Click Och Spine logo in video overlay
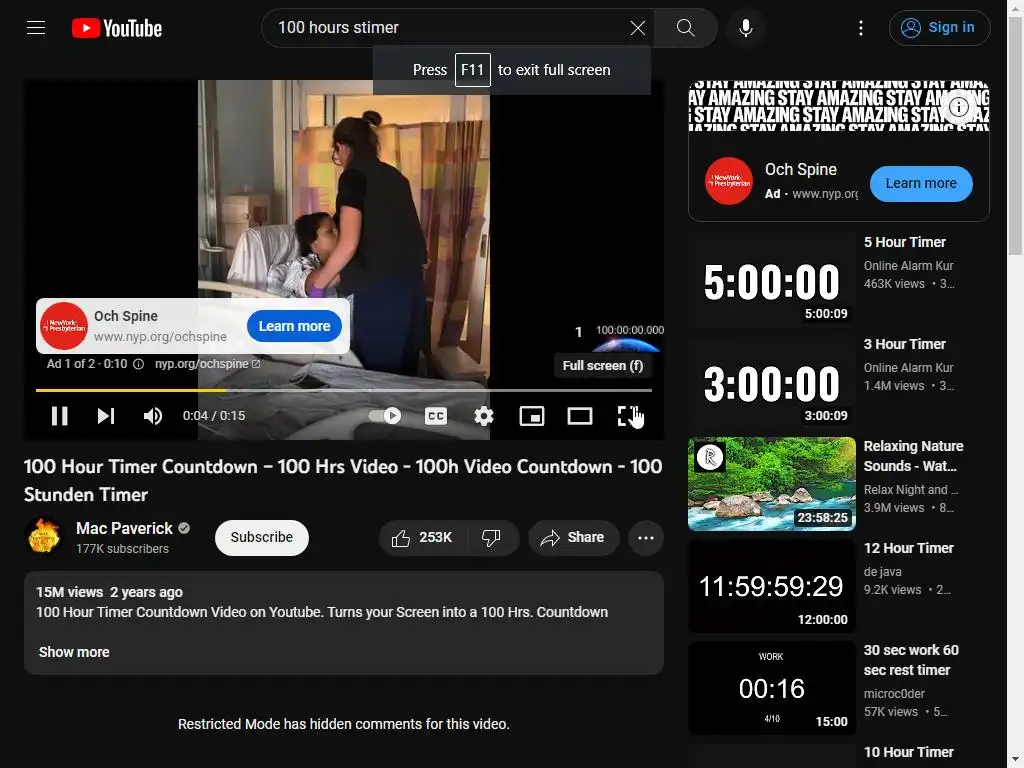 click(x=64, y=326)
